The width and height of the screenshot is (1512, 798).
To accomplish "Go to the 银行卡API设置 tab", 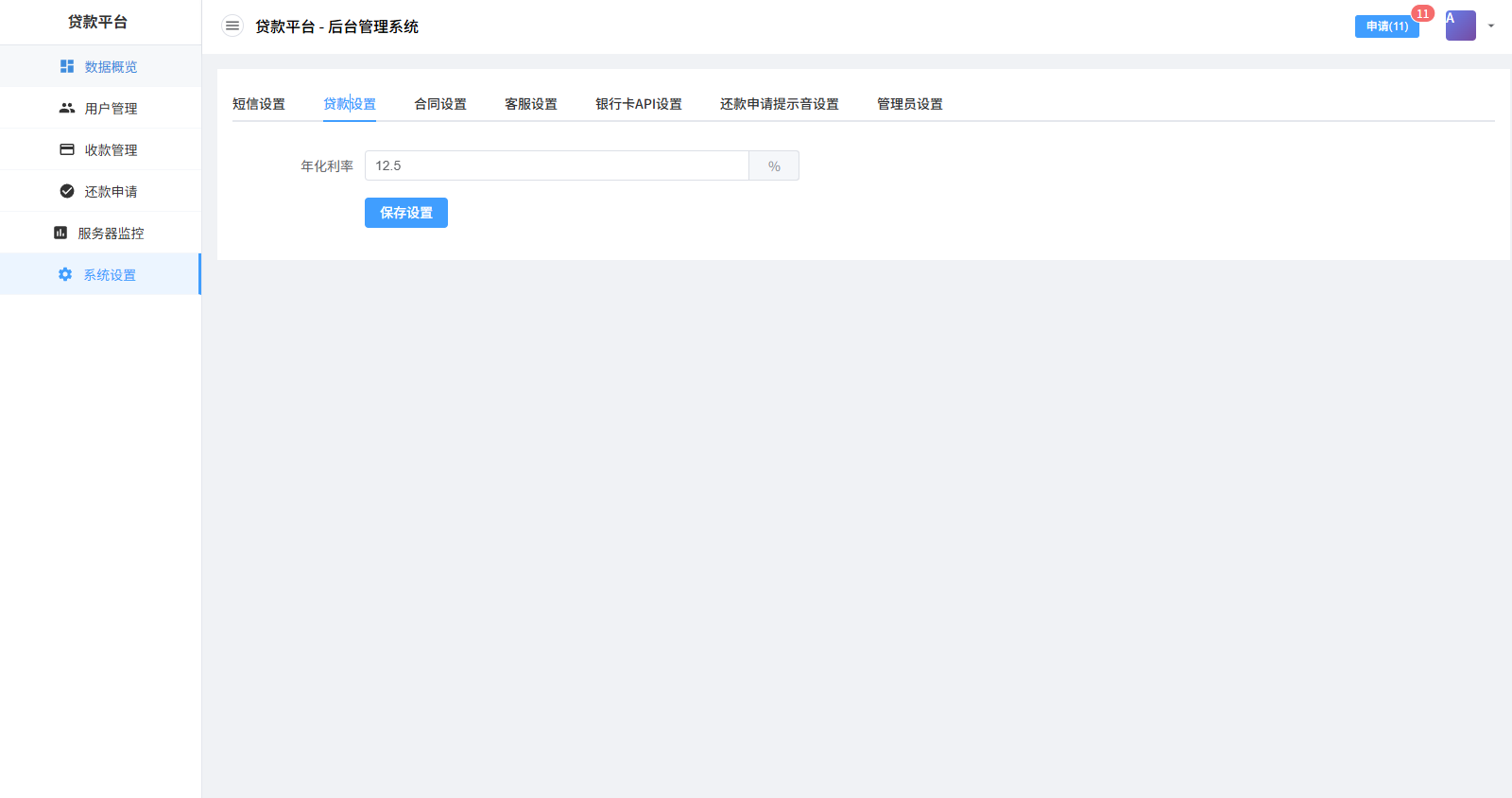I will click(x=639, y=104).
